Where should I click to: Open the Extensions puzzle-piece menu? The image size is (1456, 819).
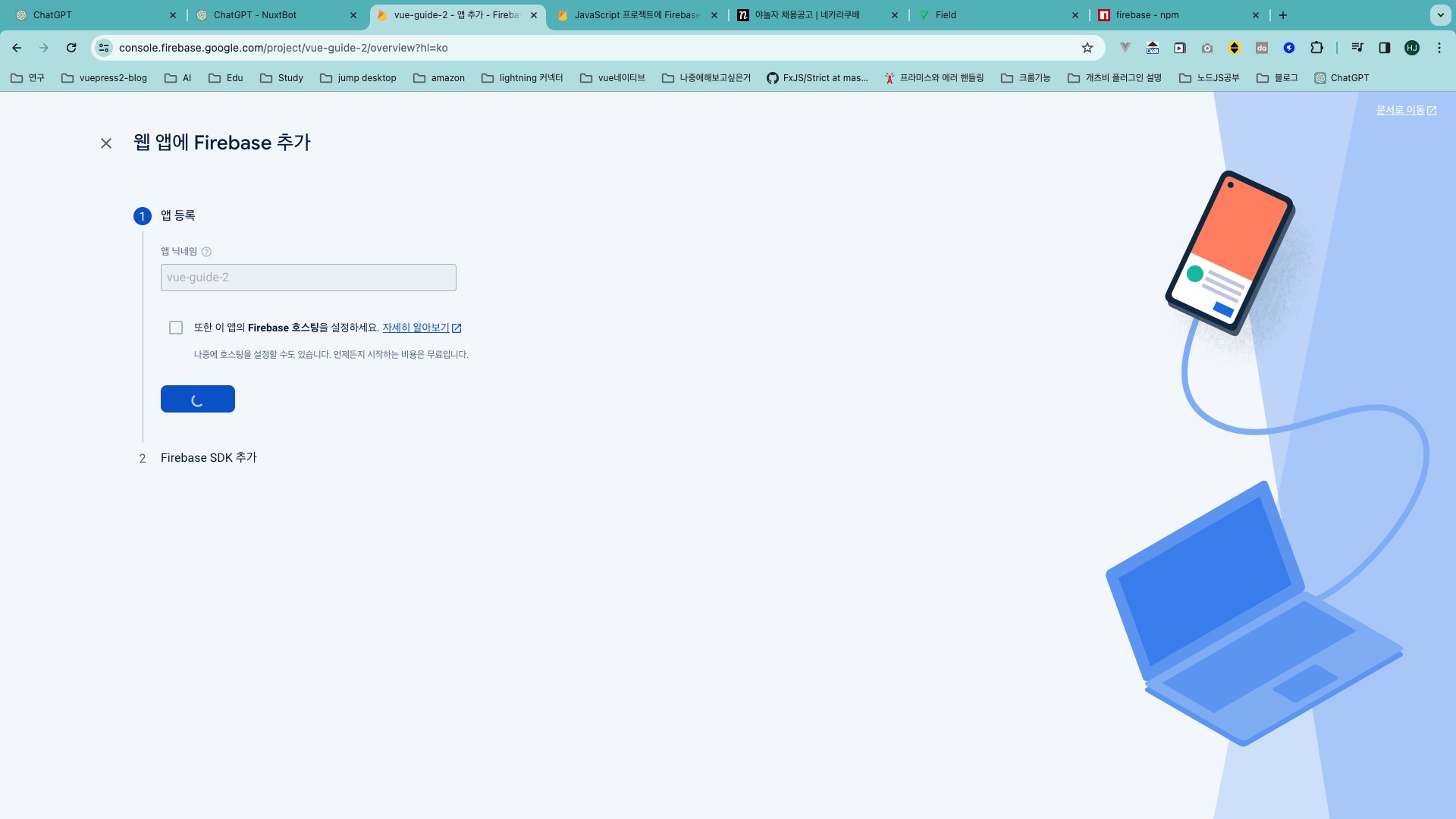pyautogui.click(x=1316, y=48)
